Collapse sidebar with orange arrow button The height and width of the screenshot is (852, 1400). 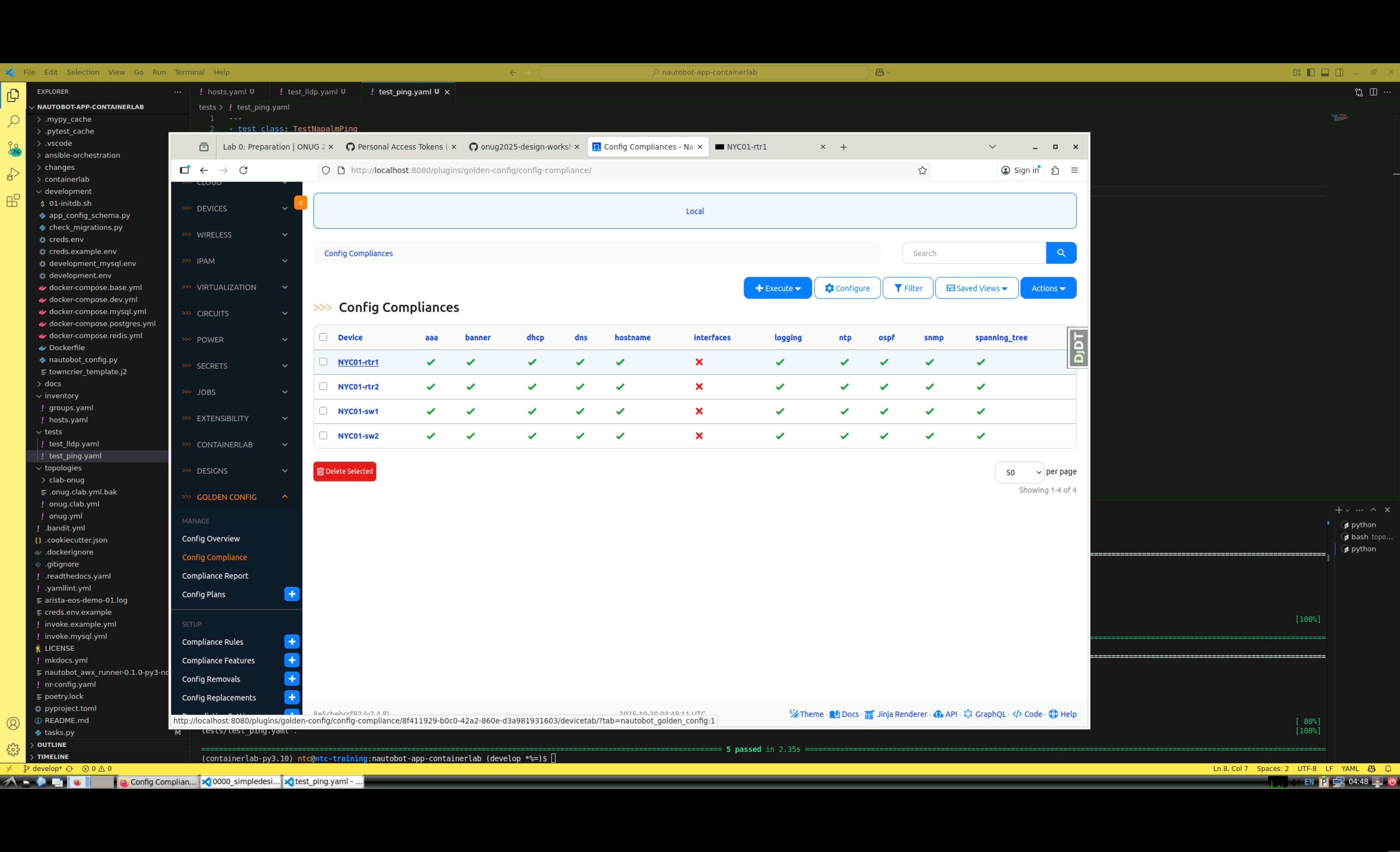coord(300,203)
